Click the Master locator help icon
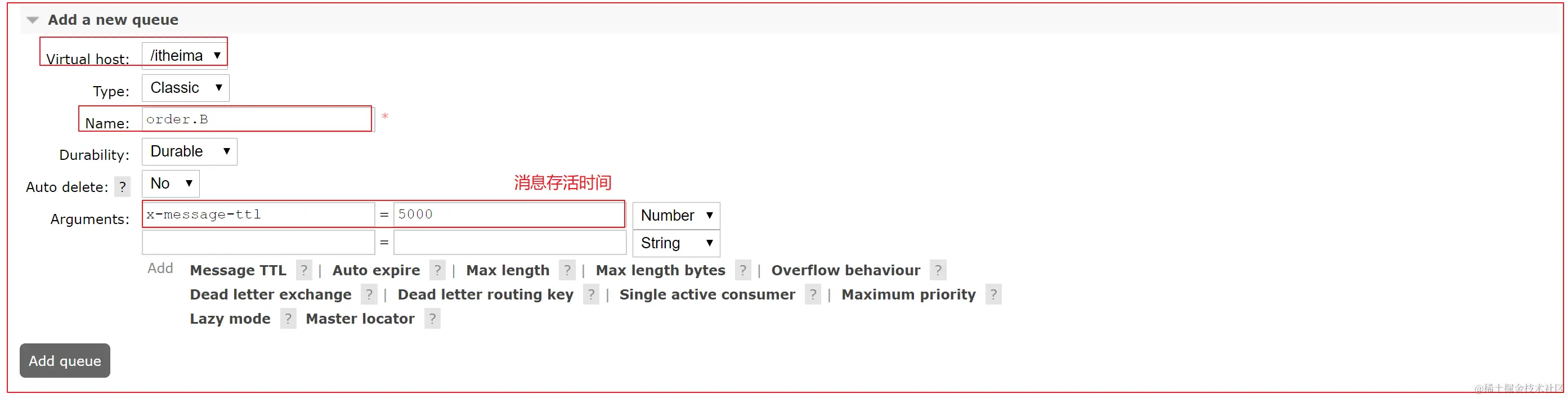1568x398 pixels. (x=432, y=319)
